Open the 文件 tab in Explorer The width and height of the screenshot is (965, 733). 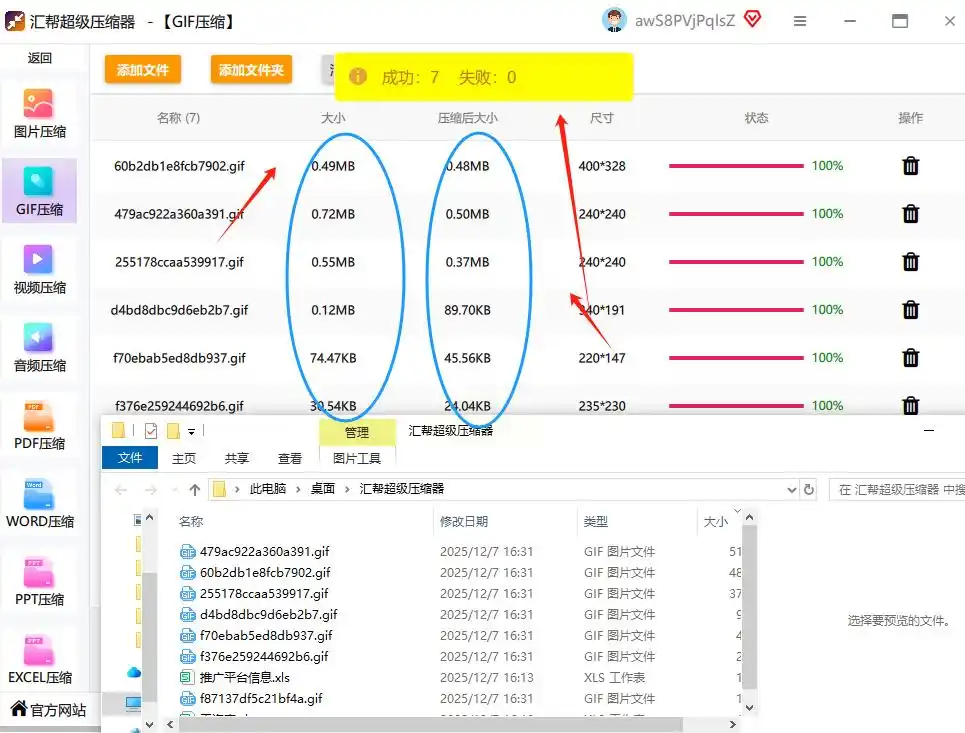pyautogui.click(x=130, y=458)
